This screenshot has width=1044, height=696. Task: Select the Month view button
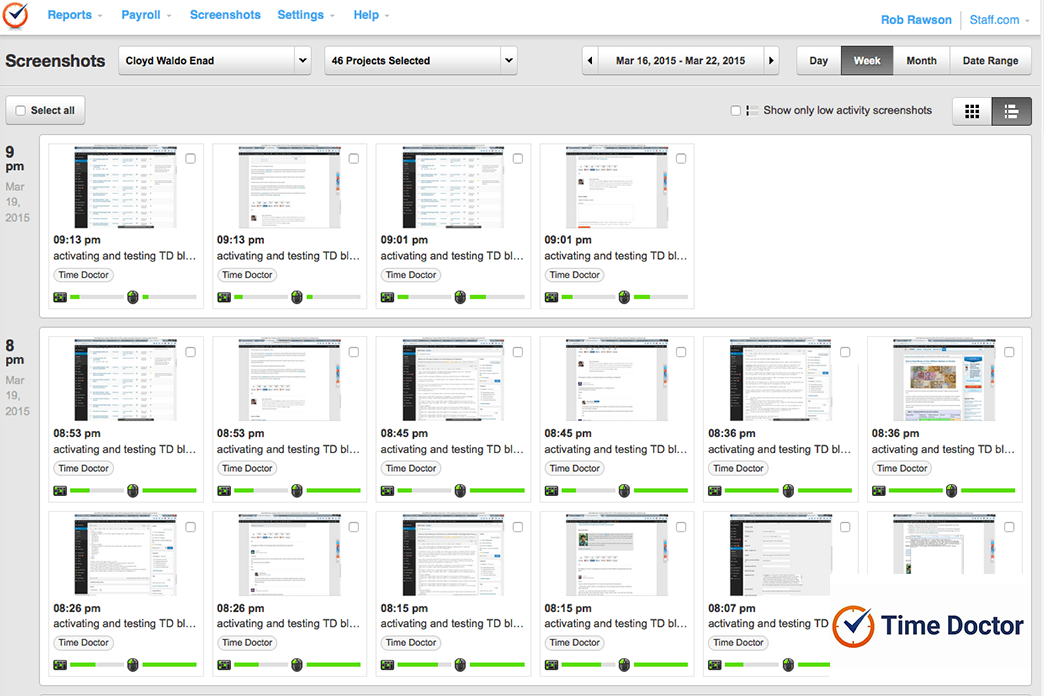pos(921,61)
